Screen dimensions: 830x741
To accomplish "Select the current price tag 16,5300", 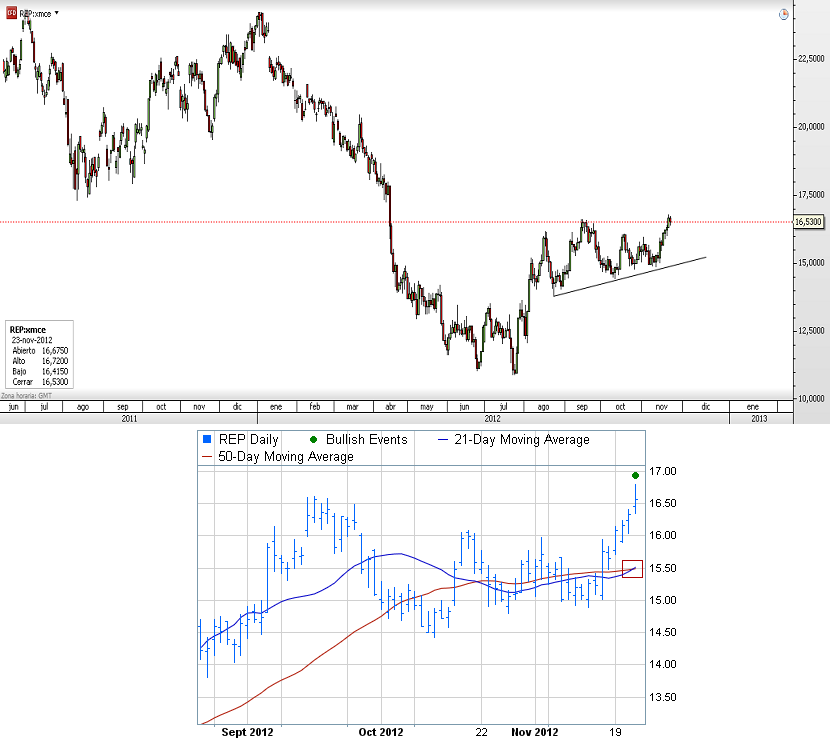I will click(808, 222).
